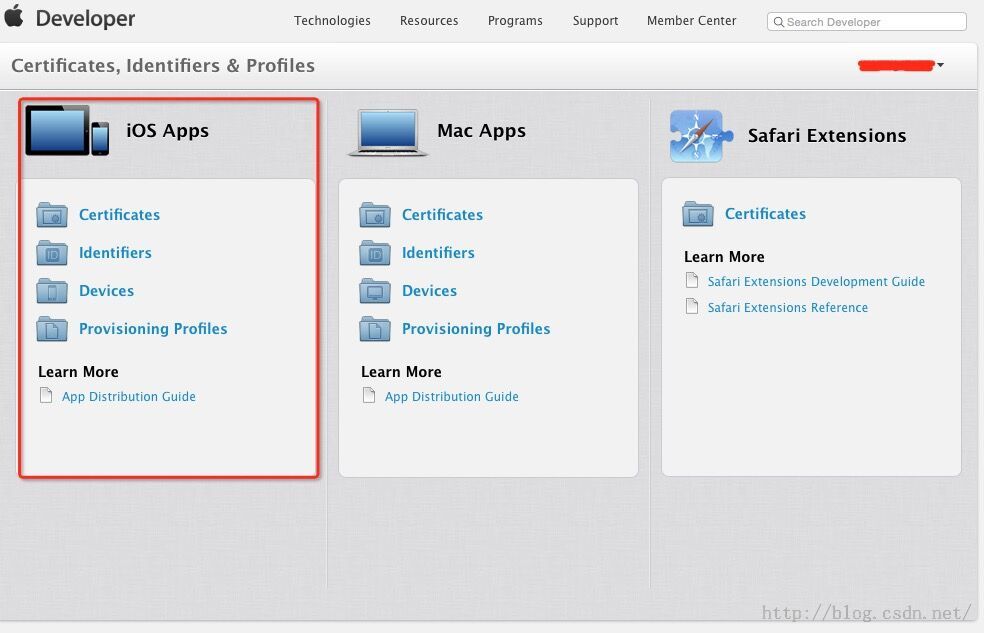Click the iOS Provisioning Profiles folder icon
Screen dimensions: 984x633
pos(52,329)
